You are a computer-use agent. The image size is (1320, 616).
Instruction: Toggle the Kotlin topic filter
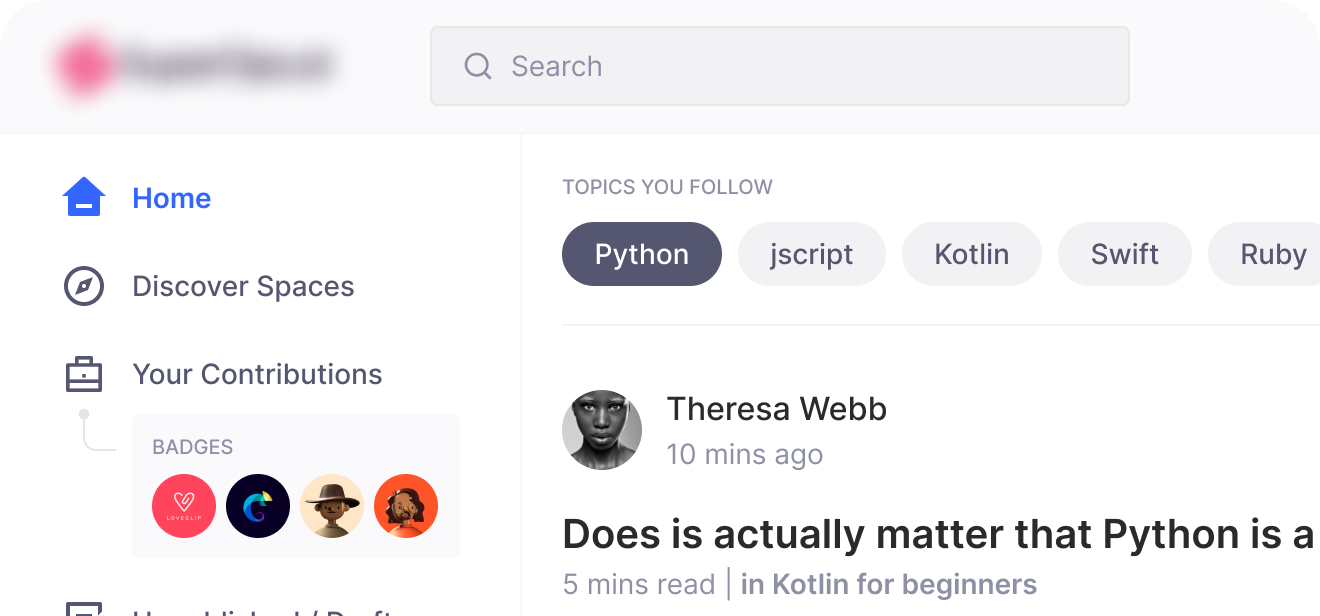pos(971,254)
